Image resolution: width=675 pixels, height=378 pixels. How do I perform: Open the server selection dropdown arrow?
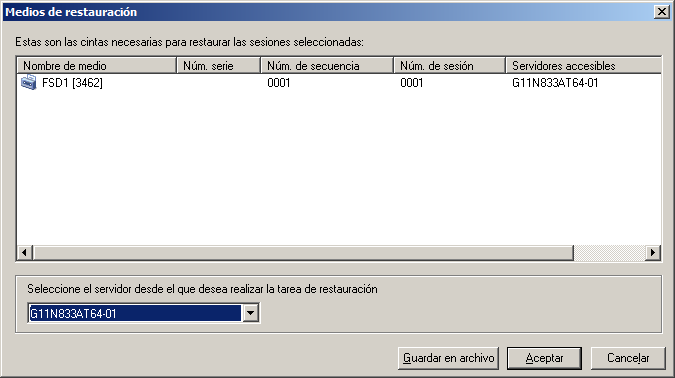coord(251,313)
